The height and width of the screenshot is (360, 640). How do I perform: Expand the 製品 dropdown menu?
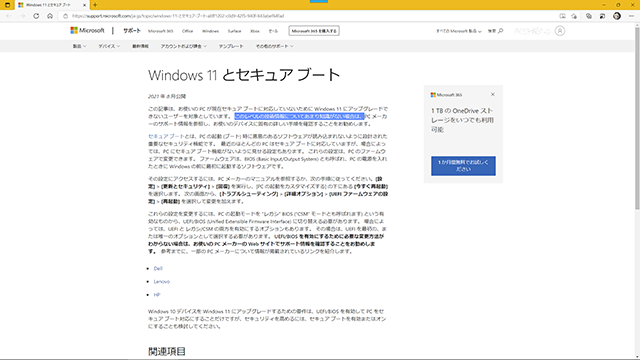pos(79,46)
